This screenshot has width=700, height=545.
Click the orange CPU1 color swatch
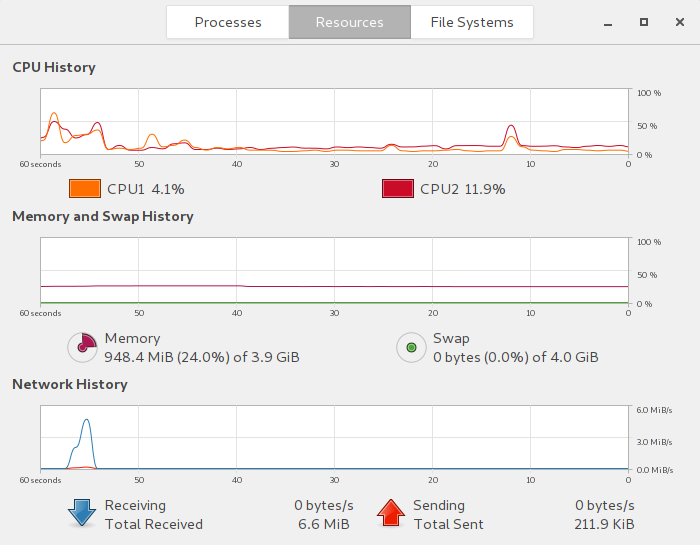(85, 189)
